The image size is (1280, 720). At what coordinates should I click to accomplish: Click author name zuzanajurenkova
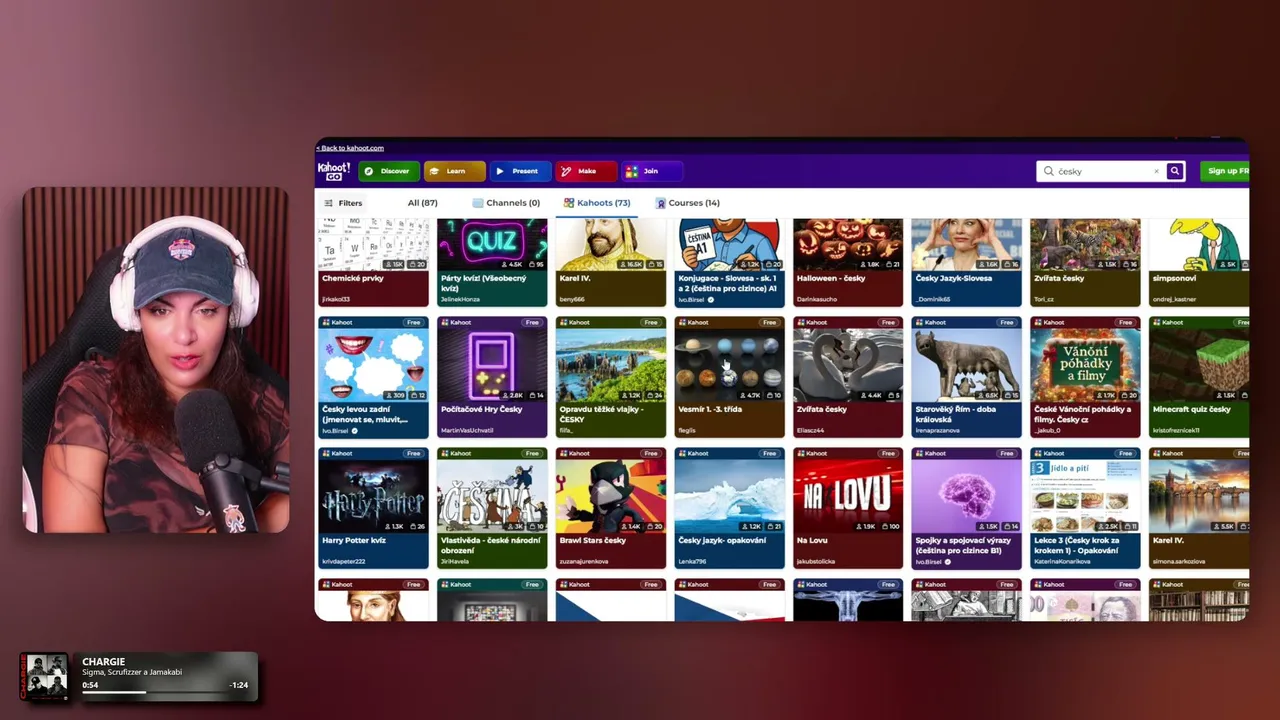585,561
